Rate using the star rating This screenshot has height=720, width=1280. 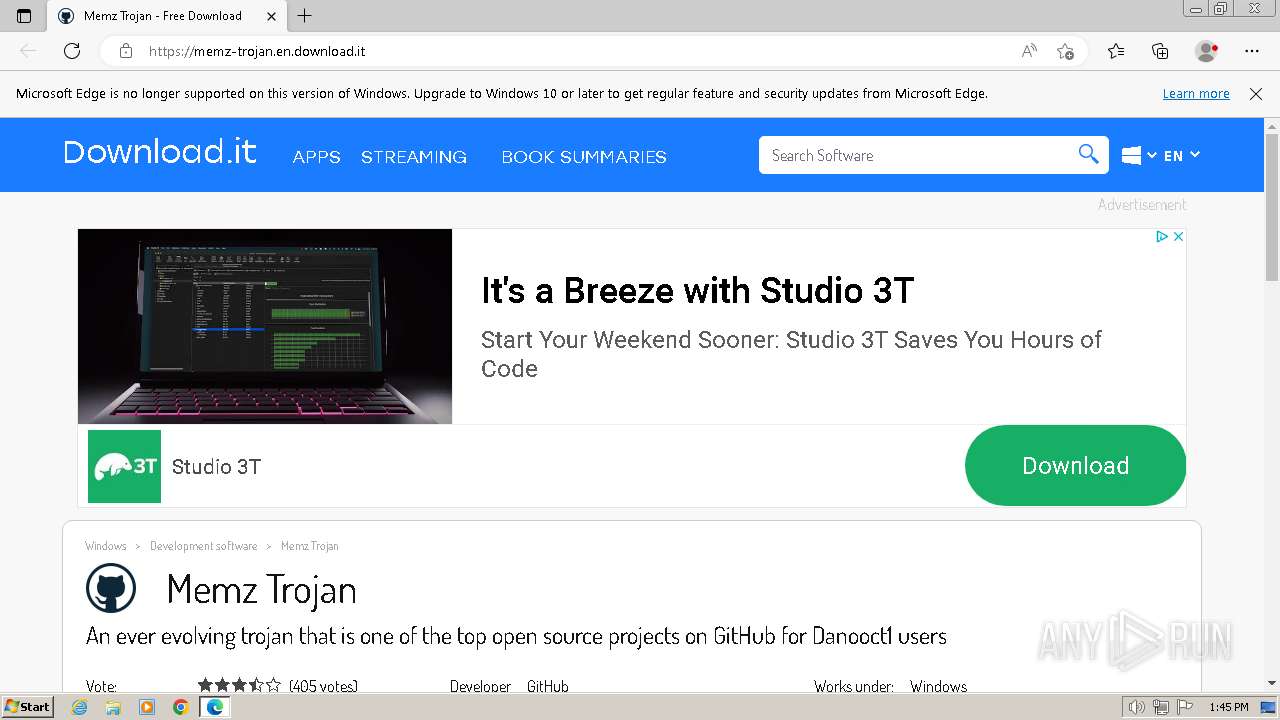[x=239, y=685]
